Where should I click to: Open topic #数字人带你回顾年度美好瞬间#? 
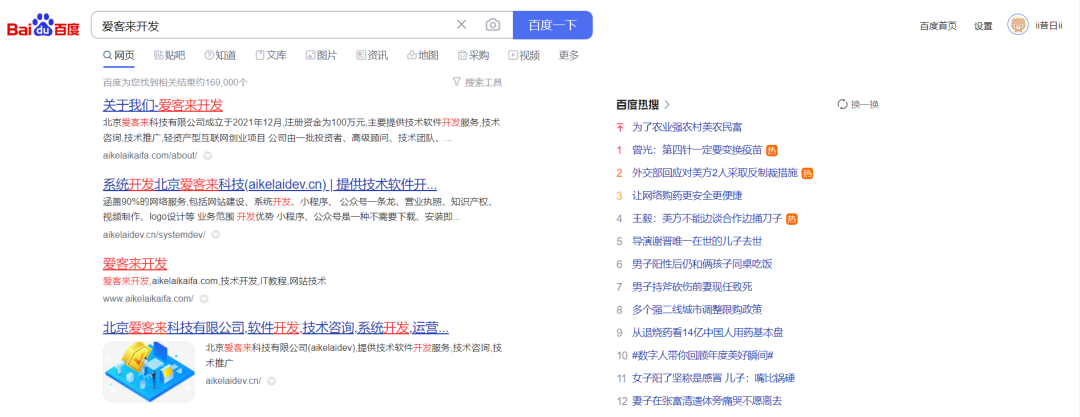[703, 355]
